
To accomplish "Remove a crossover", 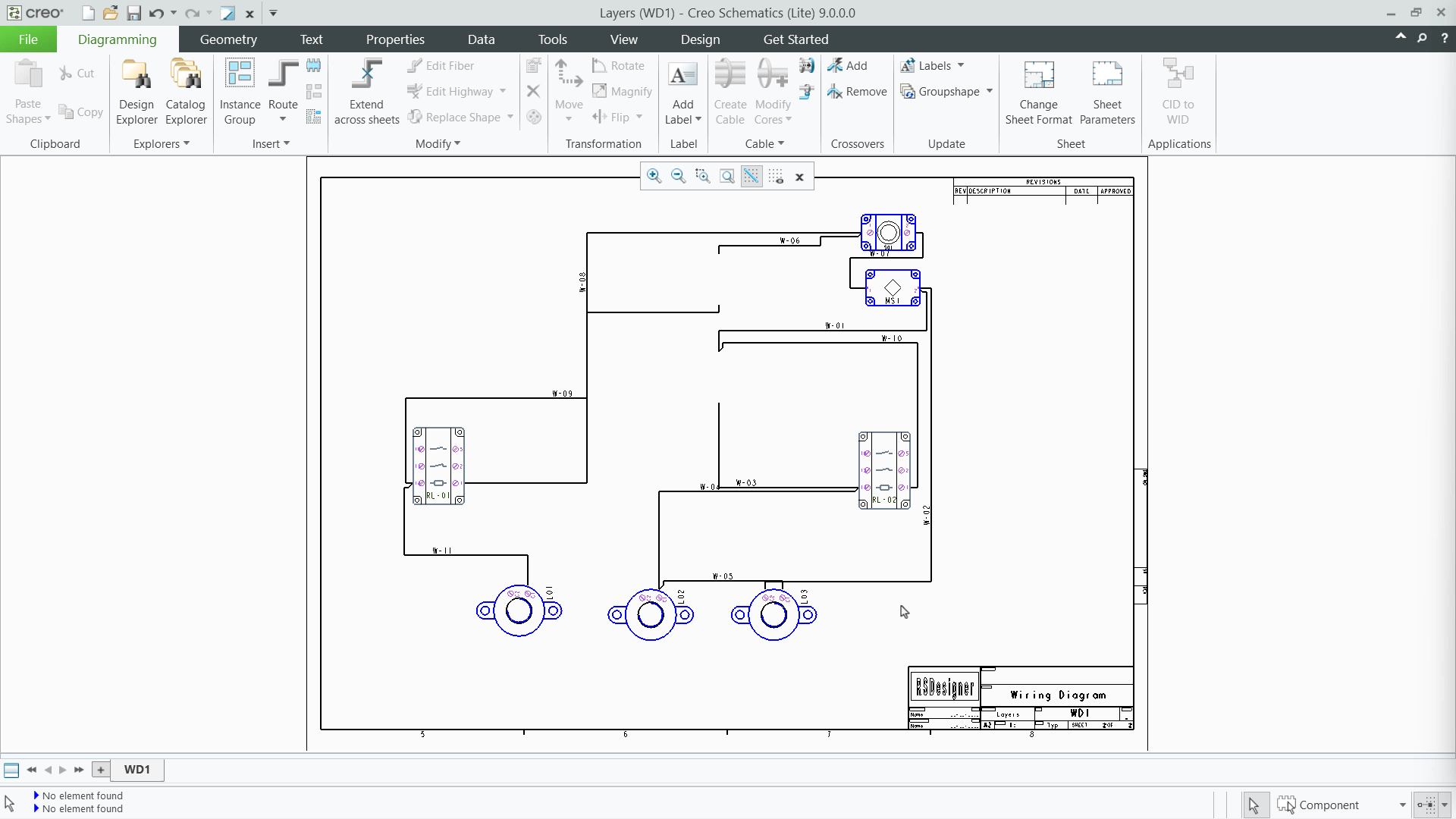I will 858,92.
